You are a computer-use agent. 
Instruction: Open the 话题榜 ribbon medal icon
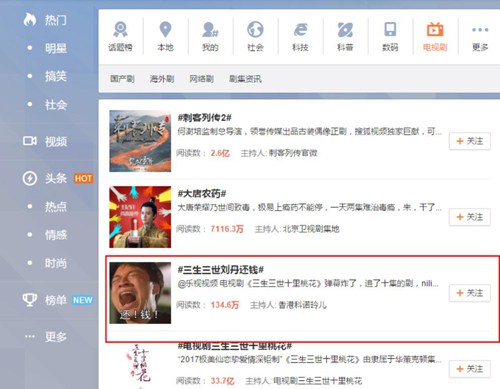point(120,36)
